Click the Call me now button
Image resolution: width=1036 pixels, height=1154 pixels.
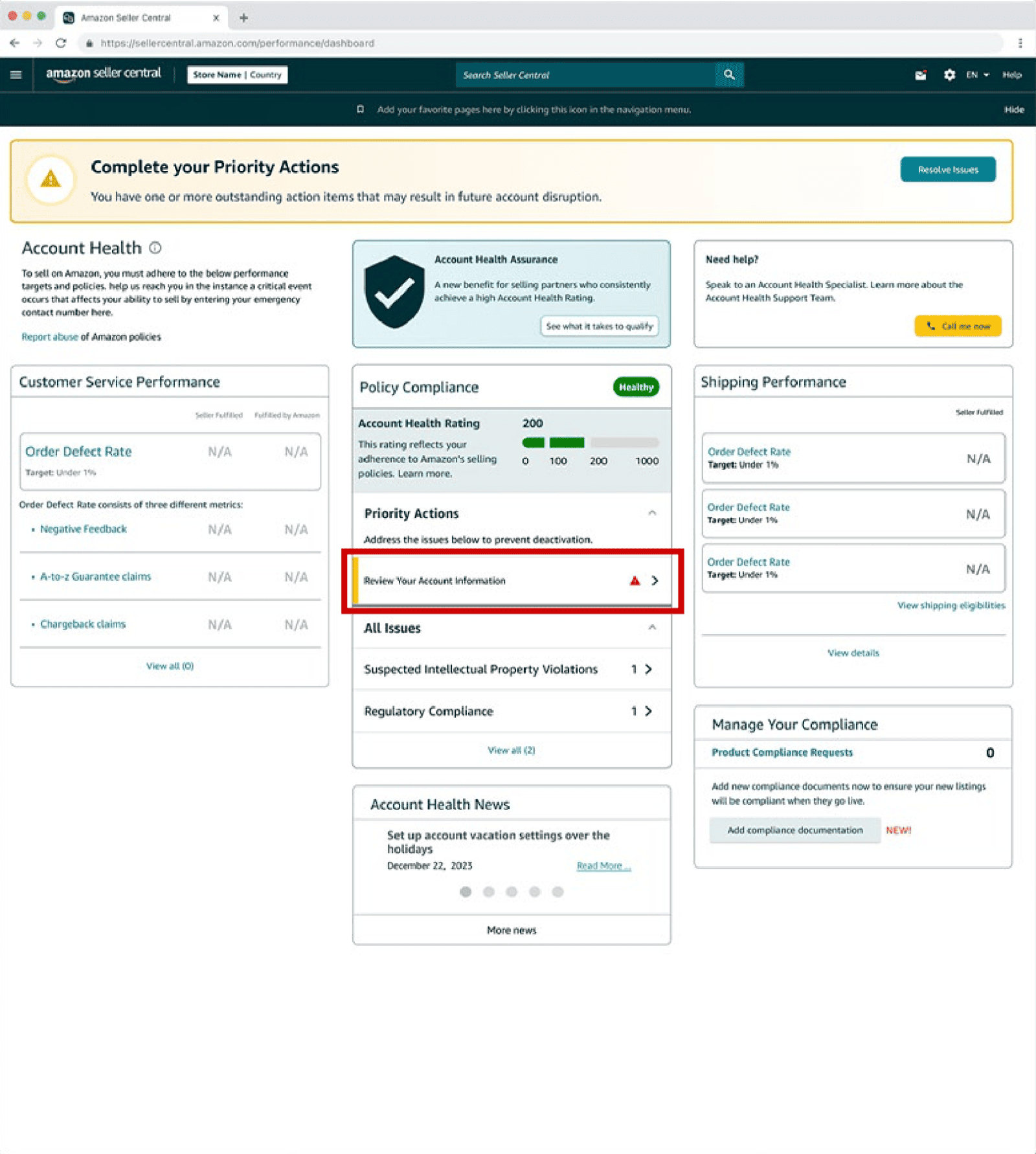tap(958, 326)
